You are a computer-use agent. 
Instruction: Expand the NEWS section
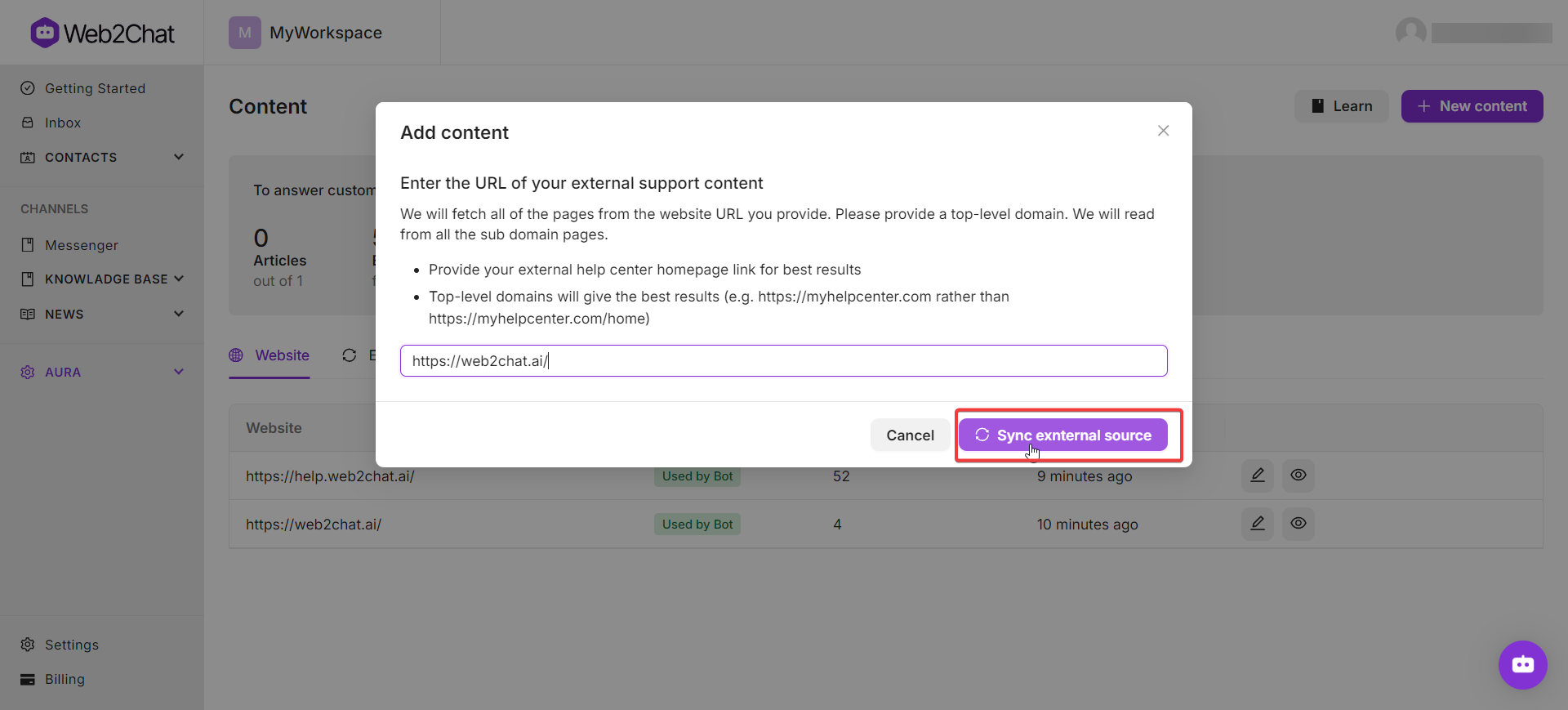102,314
